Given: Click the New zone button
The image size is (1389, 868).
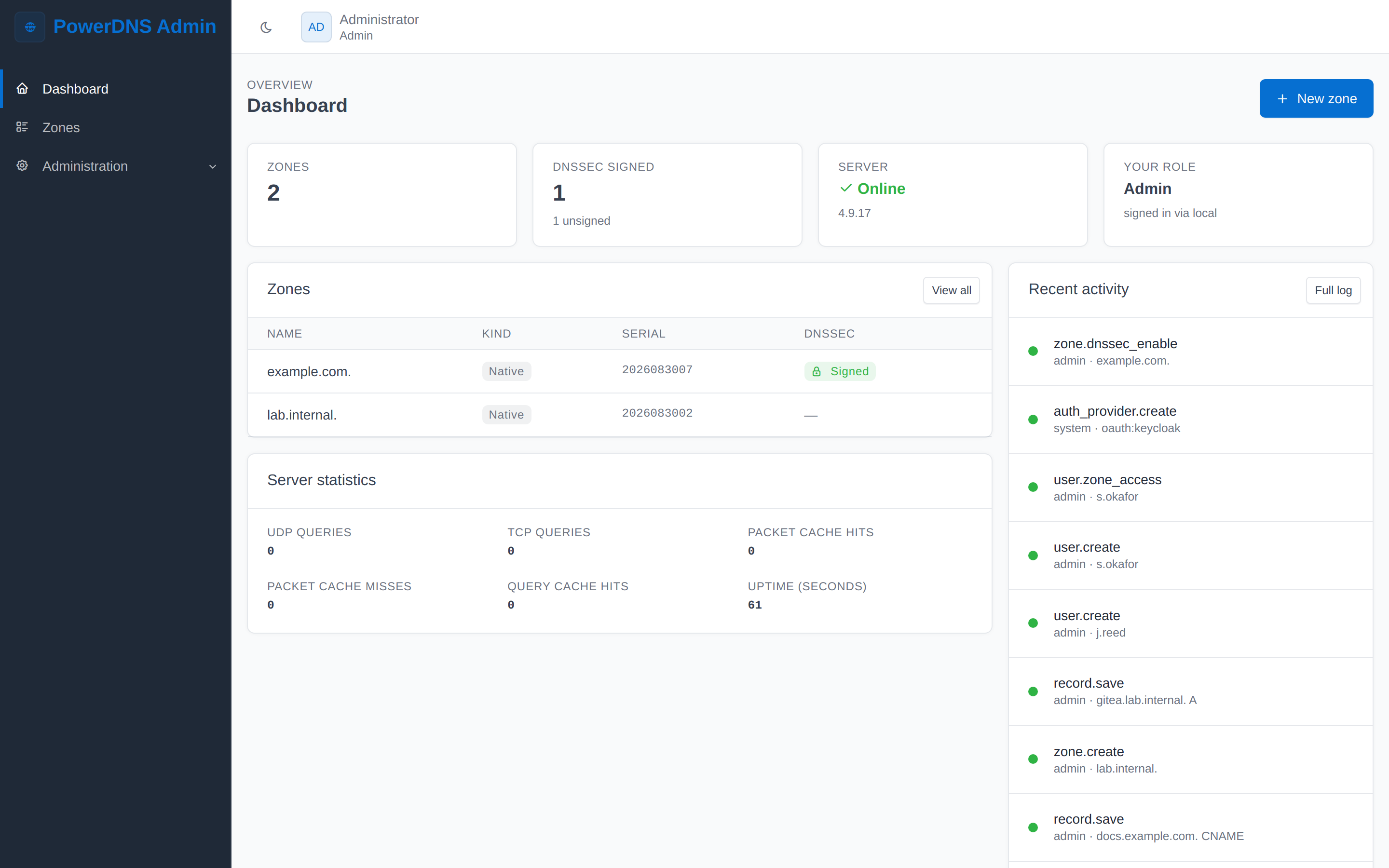Looking at the screenshot, I should coord(1316,98).
